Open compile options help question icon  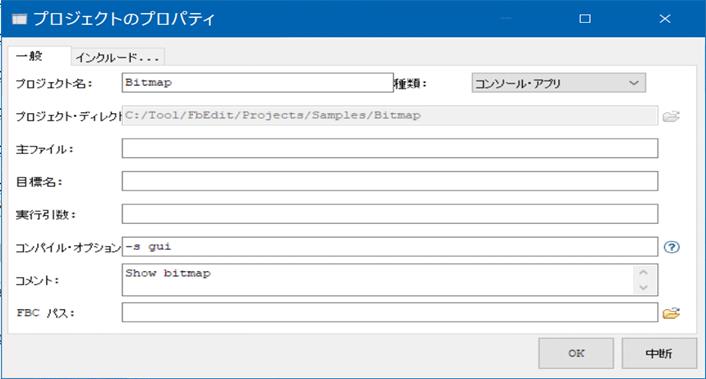coord(671,247)
